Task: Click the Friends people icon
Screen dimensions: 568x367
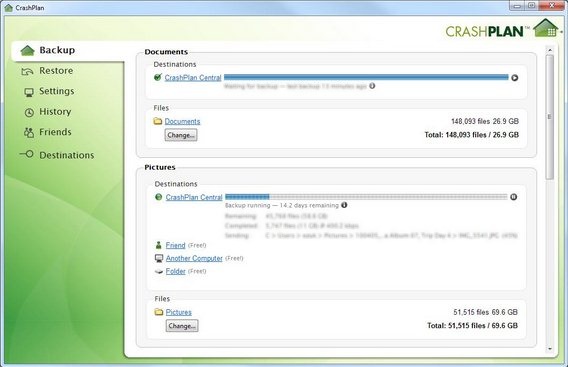Action: click(x=29, y=132)
